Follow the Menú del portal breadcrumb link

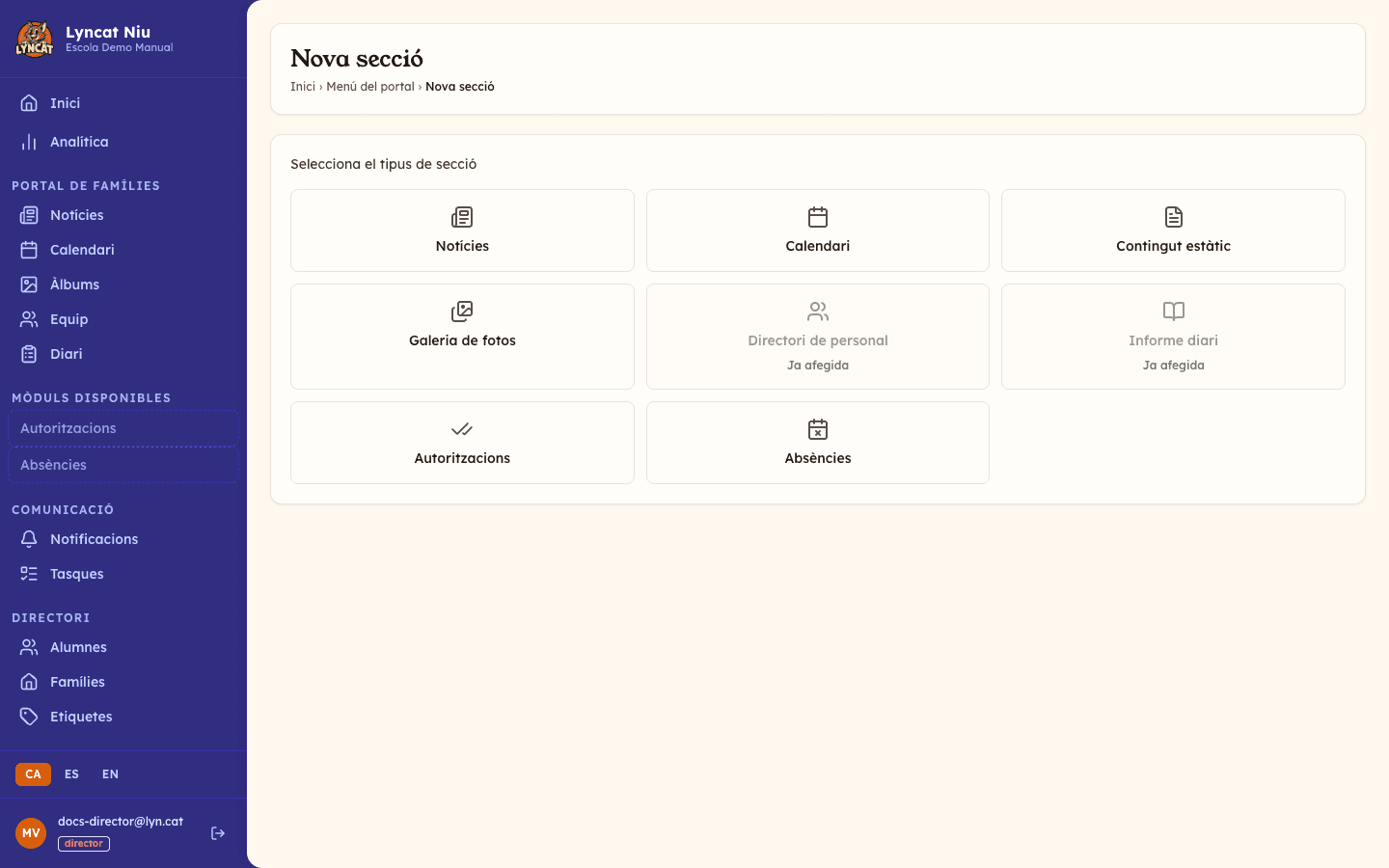(x=370, y=87)
